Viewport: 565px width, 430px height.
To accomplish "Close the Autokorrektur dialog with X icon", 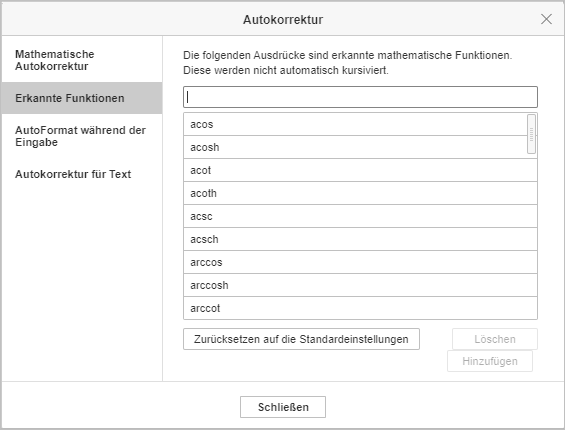I will coord(546,19).
